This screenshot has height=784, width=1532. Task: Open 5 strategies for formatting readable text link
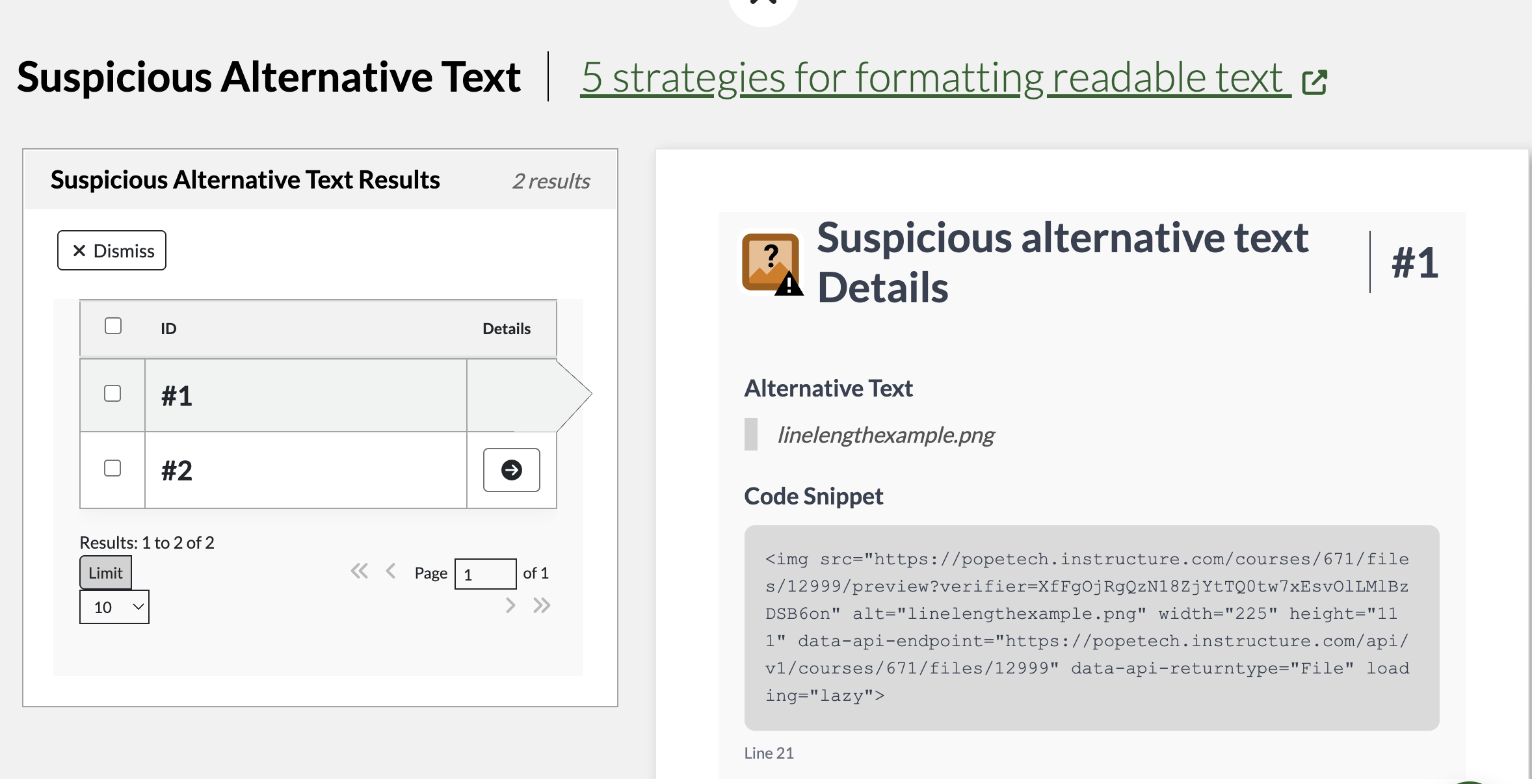[931, 78]
